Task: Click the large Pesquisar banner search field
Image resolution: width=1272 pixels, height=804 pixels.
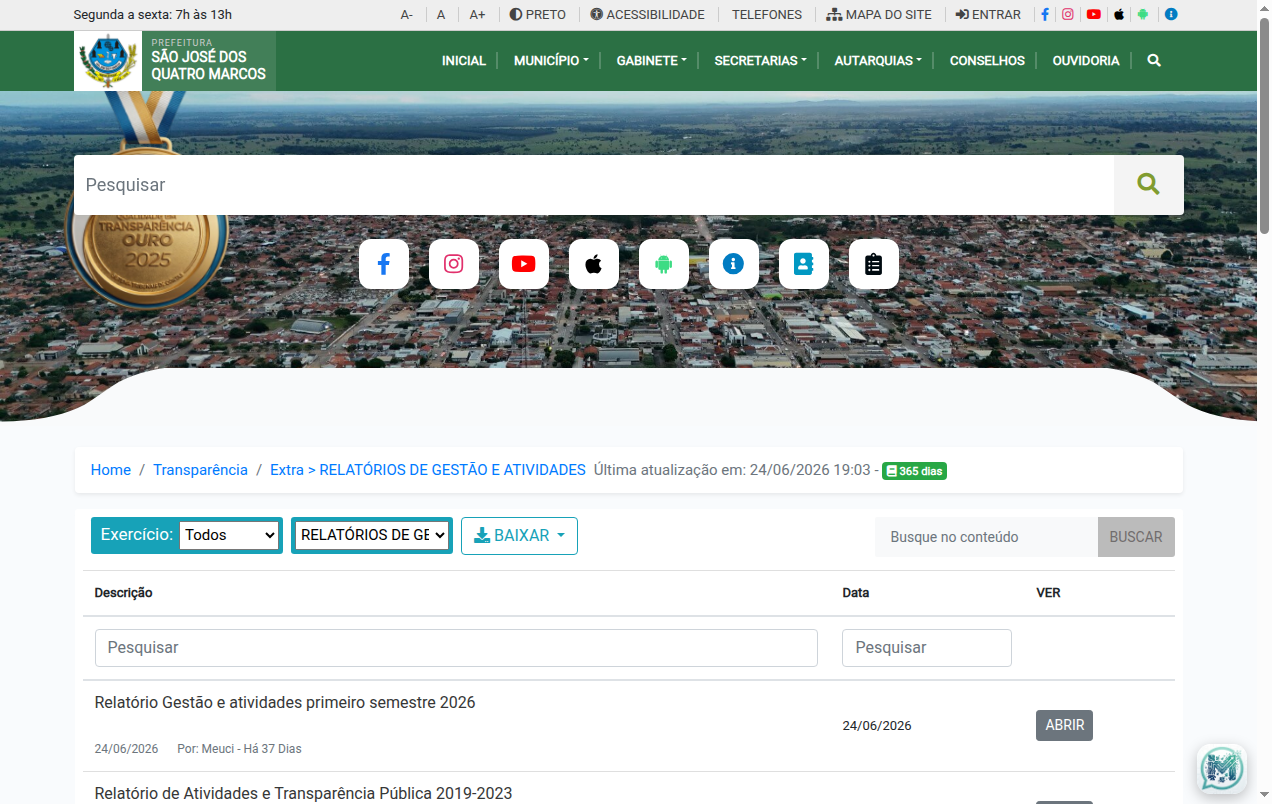Action: pyautogui.click(x=594, y=185)
